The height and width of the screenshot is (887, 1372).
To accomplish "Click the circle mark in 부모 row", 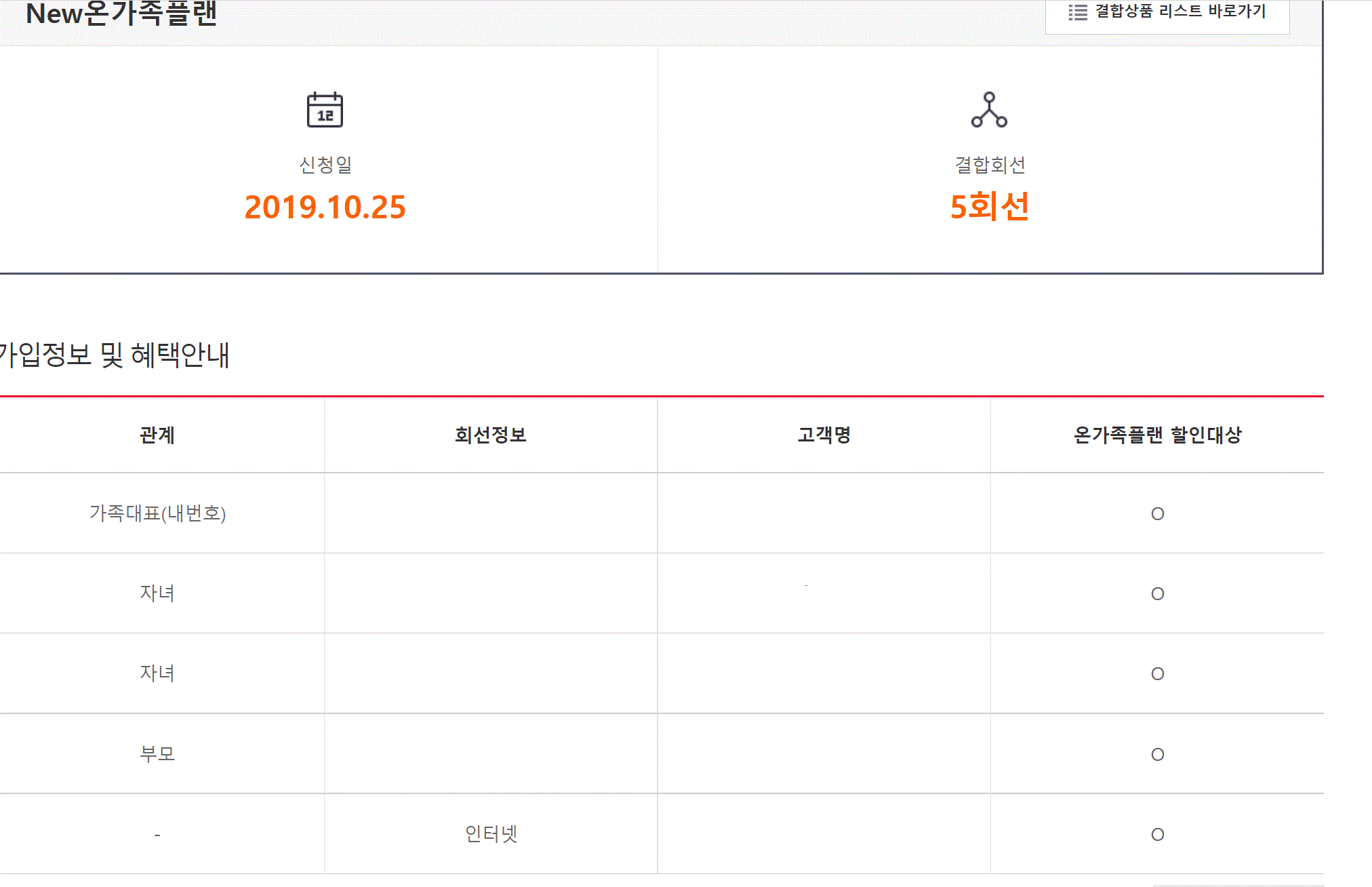I will tap(1157, 755).
